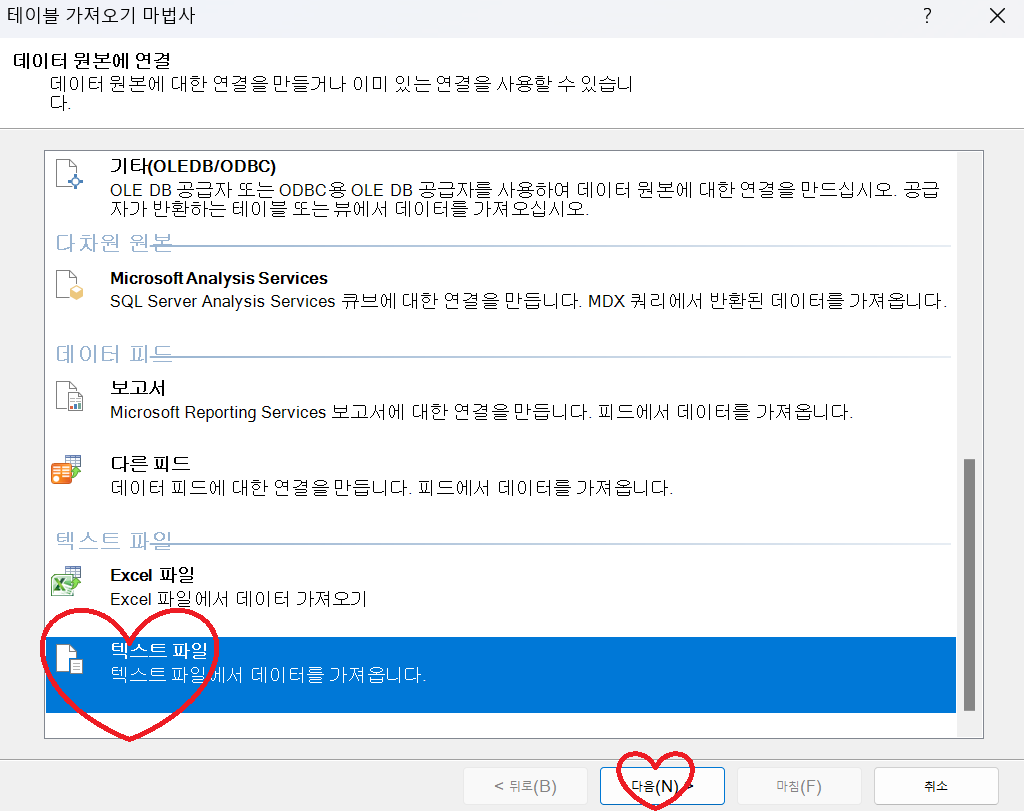Click the 다른 피드 feed icon

tap(66, 469)
